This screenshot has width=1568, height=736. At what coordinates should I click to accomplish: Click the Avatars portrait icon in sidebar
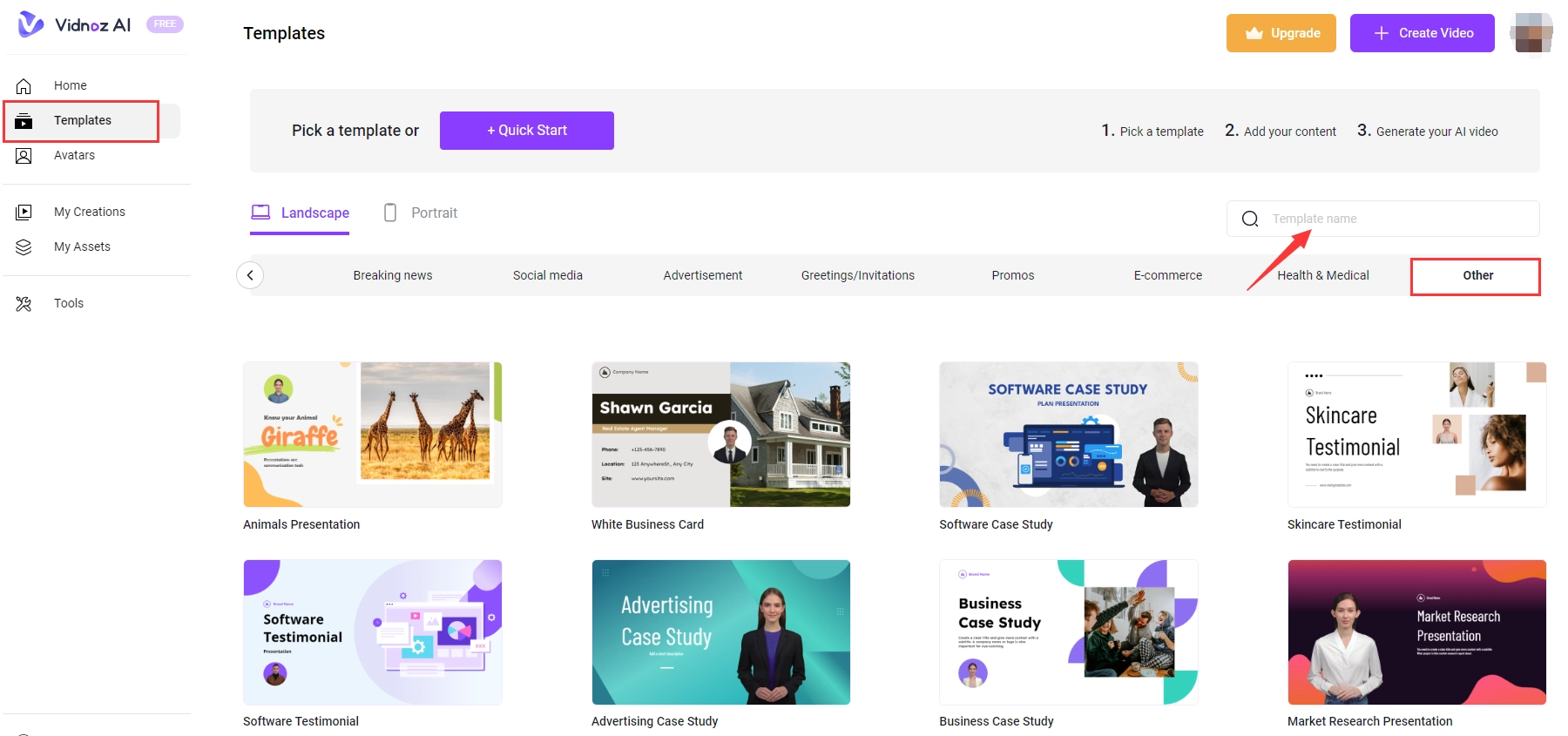pyautogui.click(x=24, y=155)
